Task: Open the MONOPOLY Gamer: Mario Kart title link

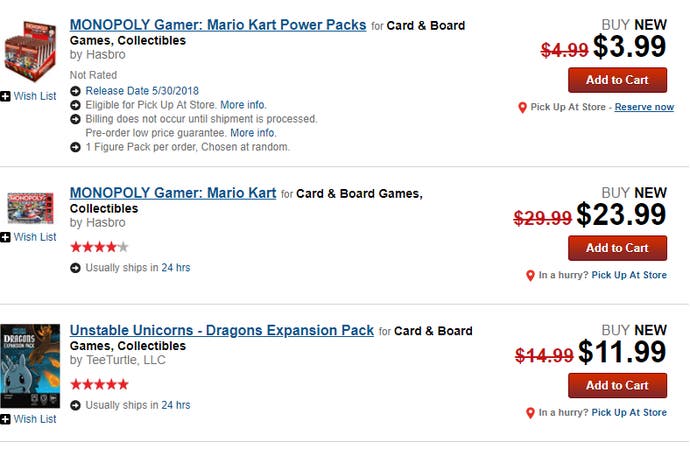Action: click(x=173, y=193)
